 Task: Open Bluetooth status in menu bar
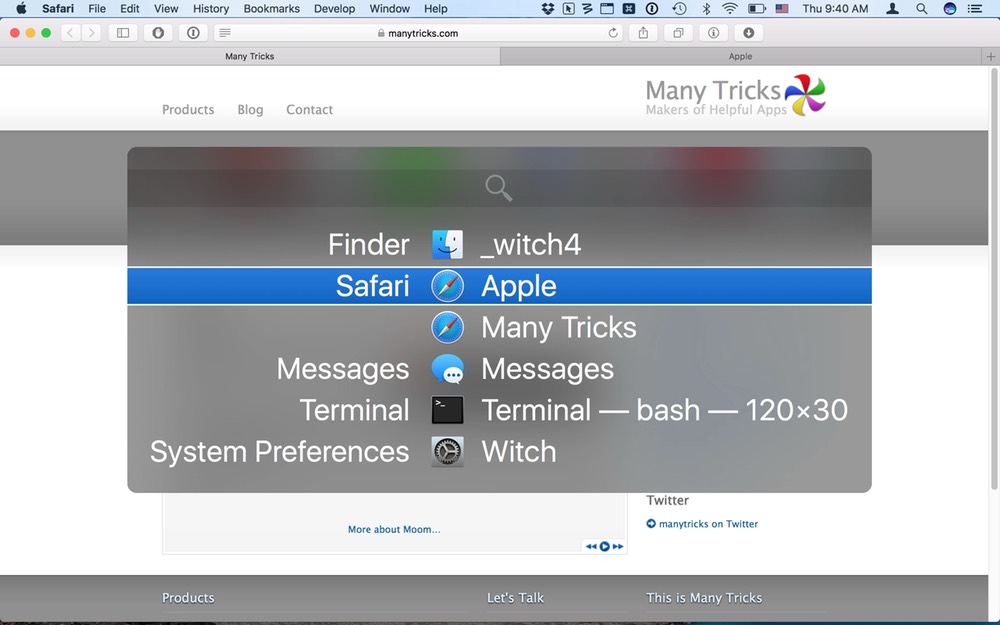pyautogui.click(x=706, y=9)
